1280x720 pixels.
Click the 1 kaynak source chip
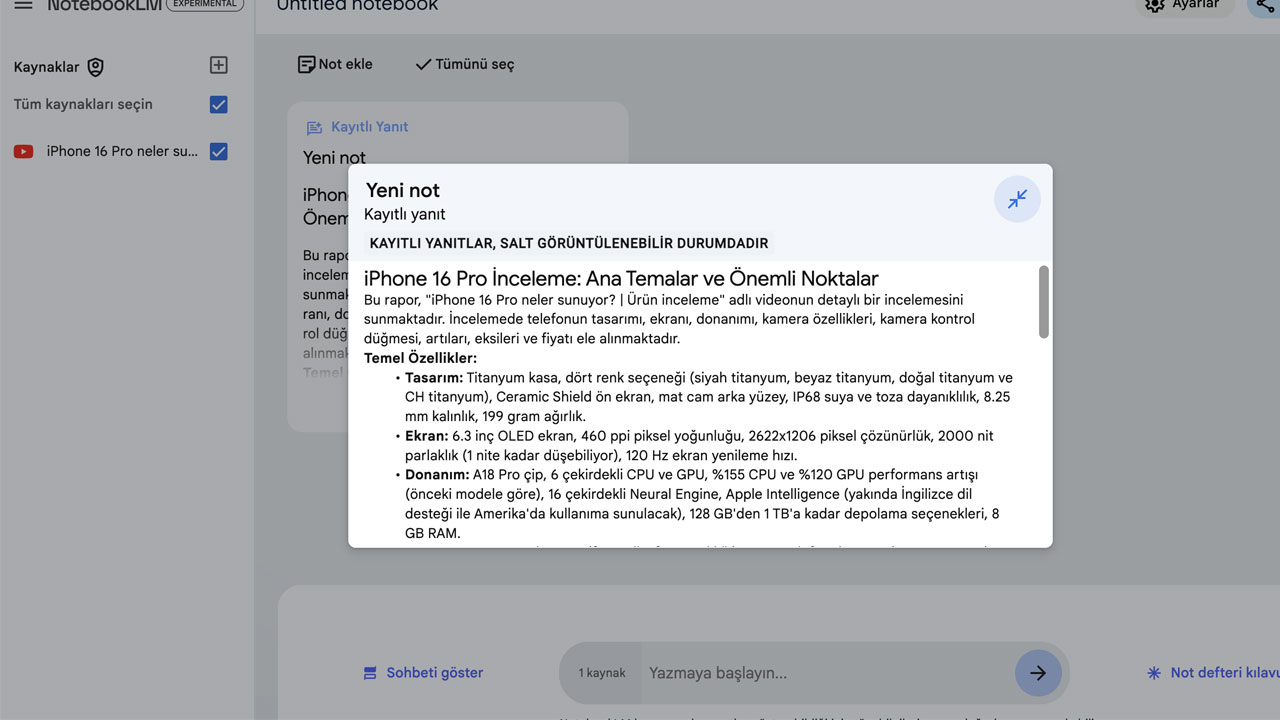pyautogui.click(x=602, y=673)
